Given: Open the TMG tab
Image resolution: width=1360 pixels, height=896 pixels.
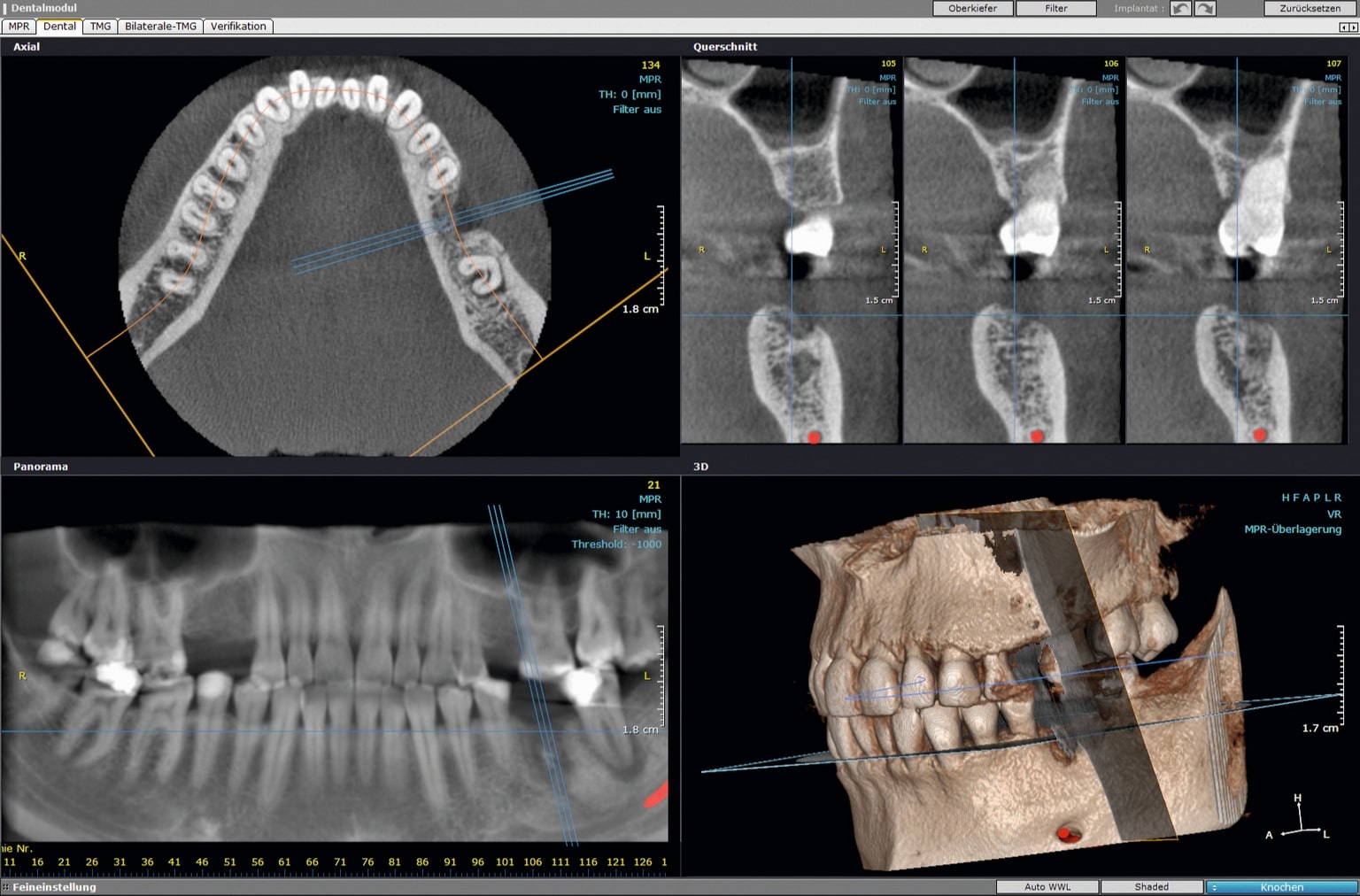Looking at the screenshot, I should 101,27.
